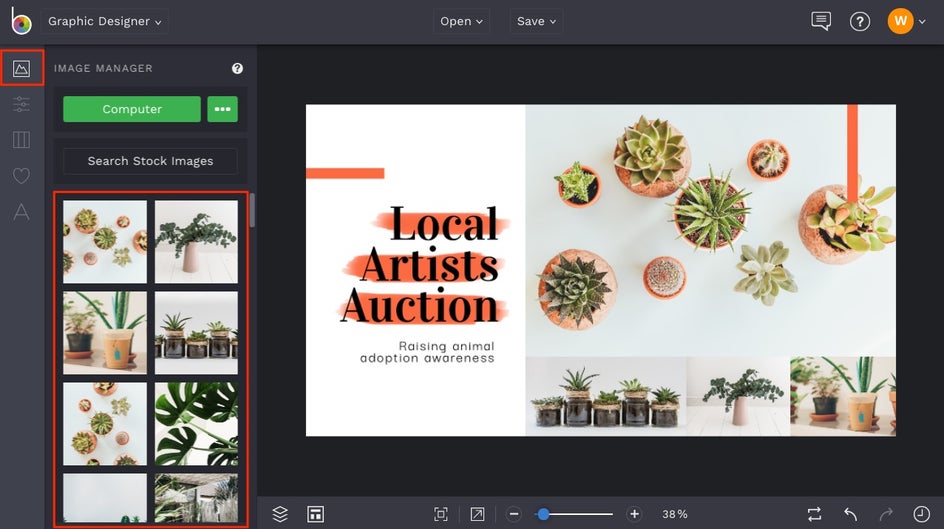Click the zoom out minus button
The image size is (944, 529).
(x=514, y=514)
